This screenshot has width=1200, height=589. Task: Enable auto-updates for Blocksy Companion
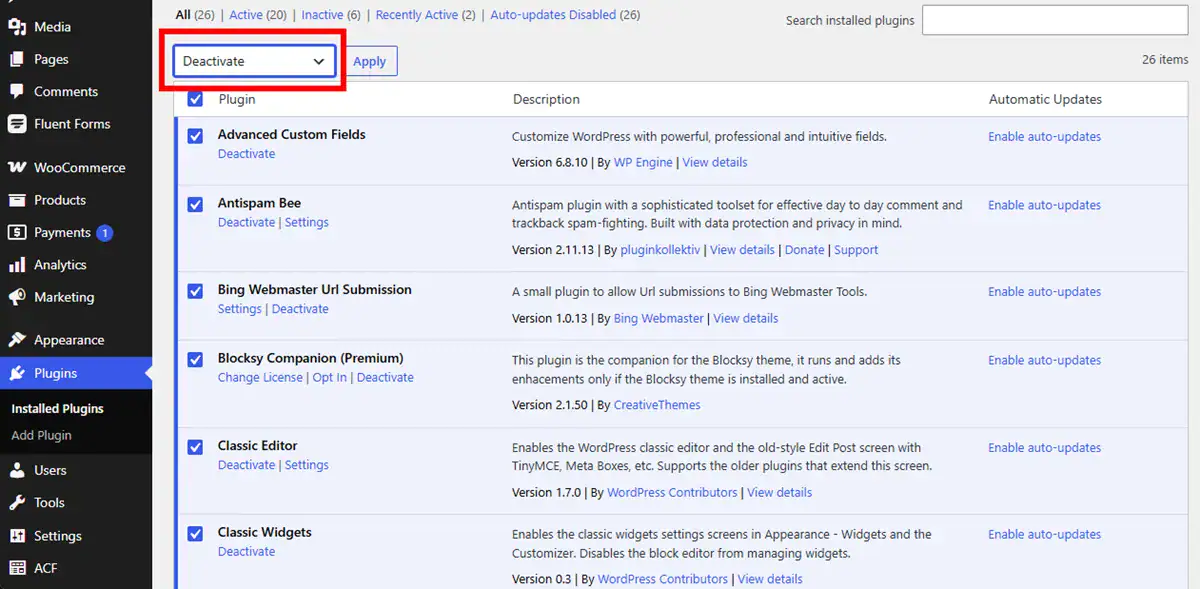point(1044,360)
